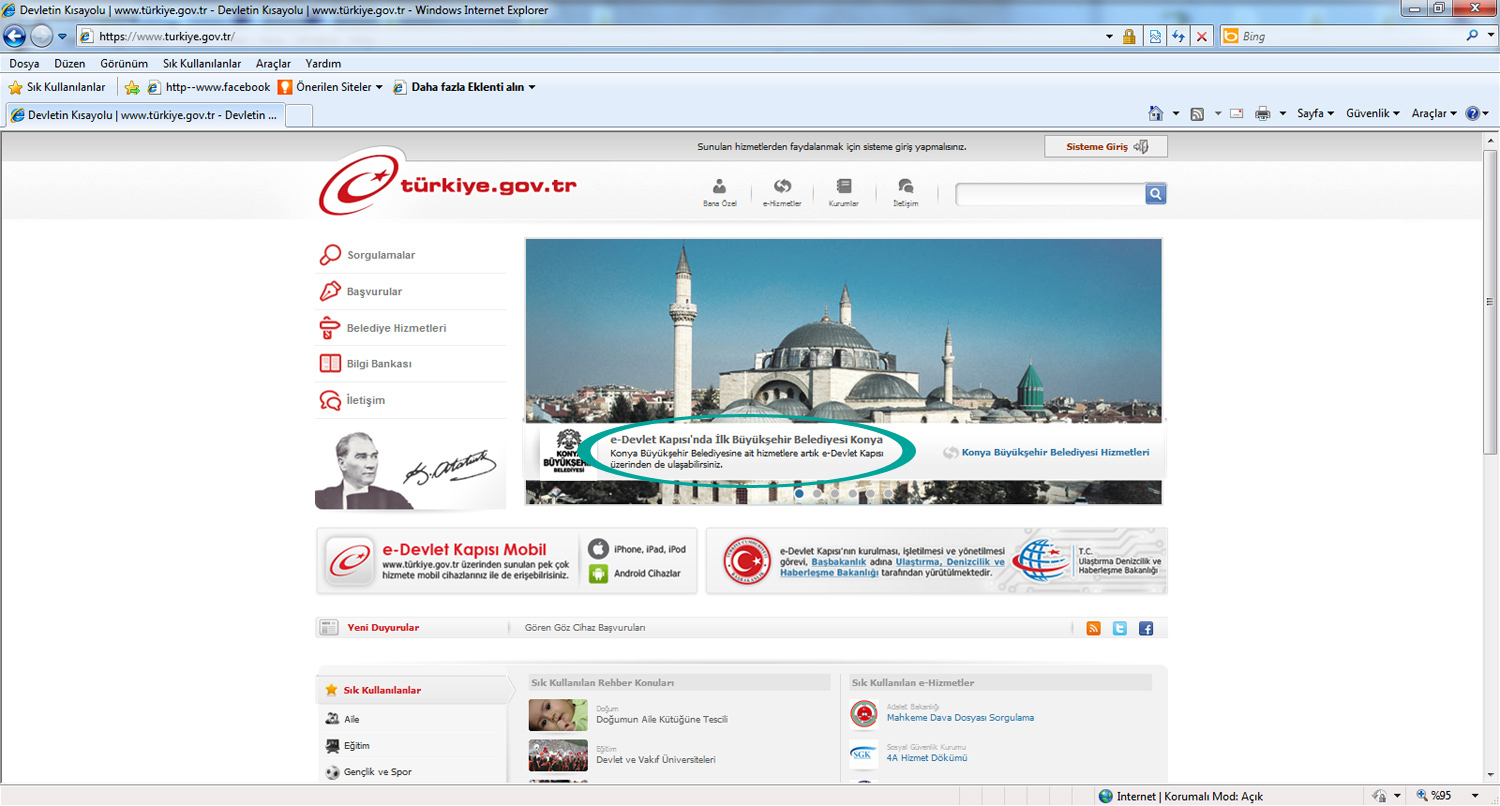Expand the Güvenlik dropdown menu
The image size is (1500, 806).
coord(1373,114)
